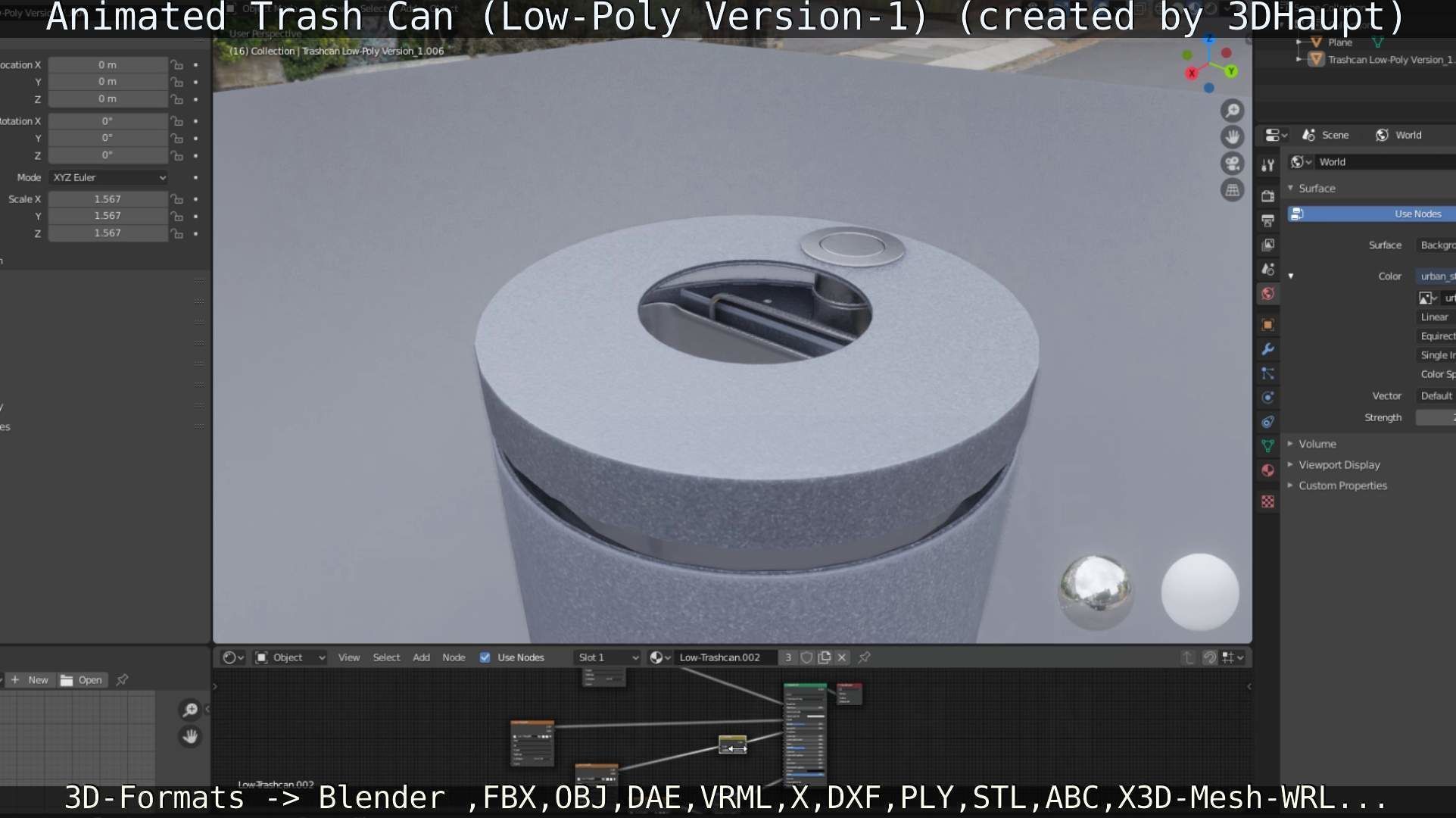Open the properties editor type dropdown
The width and height of the screenshot is (1456, 818).
[1277, 135]
